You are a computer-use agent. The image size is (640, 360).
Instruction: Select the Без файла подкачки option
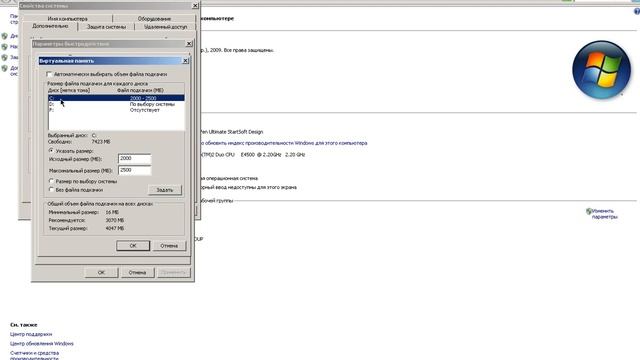[x=51, y=189]
